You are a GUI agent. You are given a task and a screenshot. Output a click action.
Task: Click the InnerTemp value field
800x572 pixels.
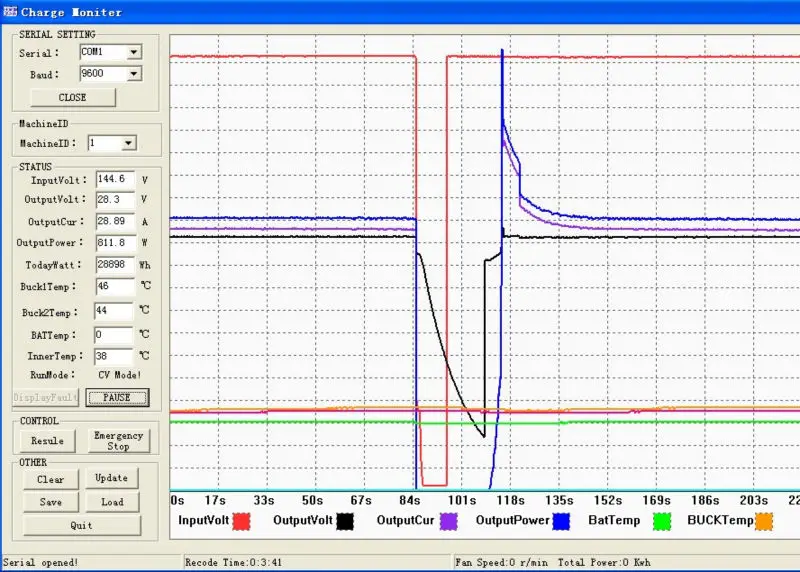(114, 356)
